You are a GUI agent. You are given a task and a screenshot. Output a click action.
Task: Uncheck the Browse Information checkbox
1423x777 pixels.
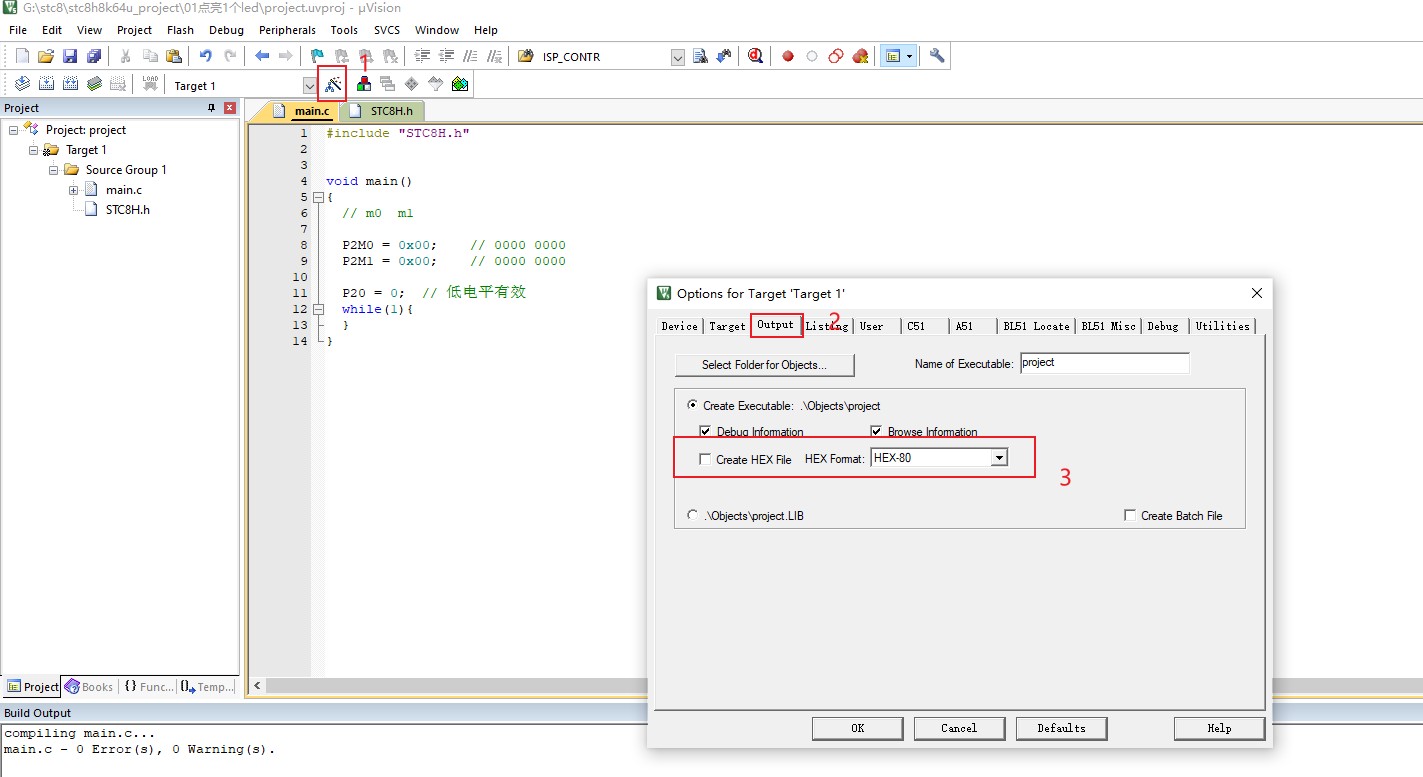click(877, 432)
